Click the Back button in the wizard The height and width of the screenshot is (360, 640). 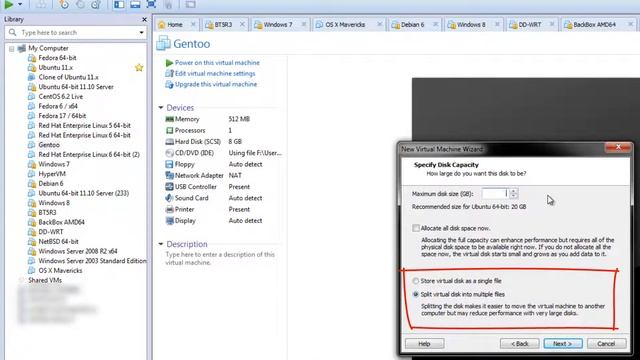[520, 344]
